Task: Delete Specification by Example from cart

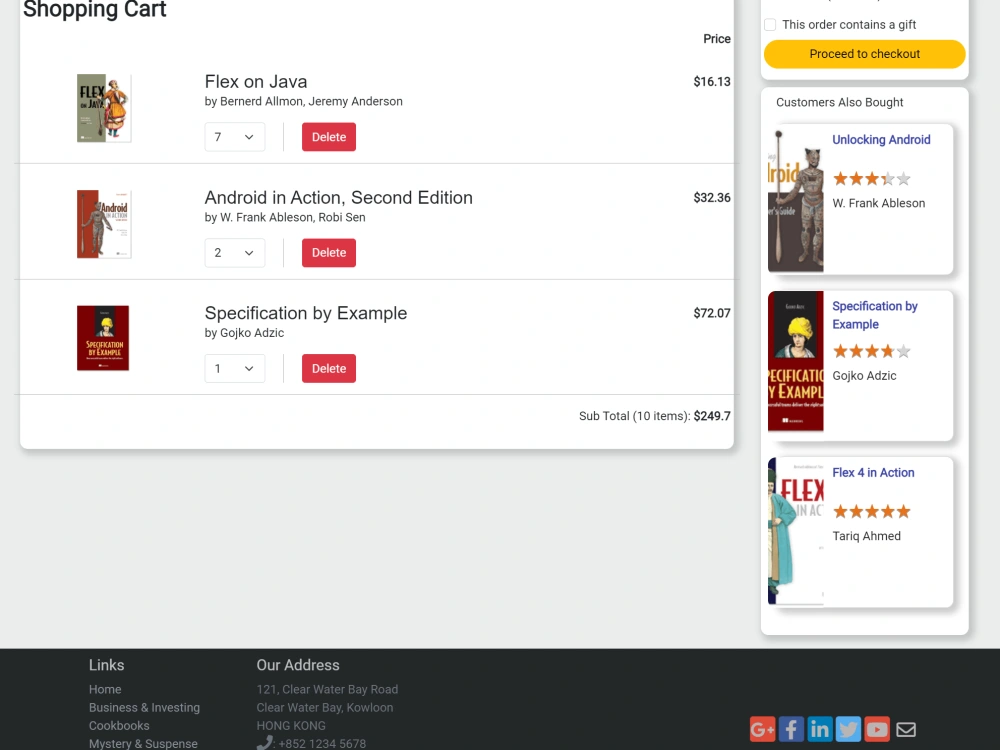Action: [329, 369]
